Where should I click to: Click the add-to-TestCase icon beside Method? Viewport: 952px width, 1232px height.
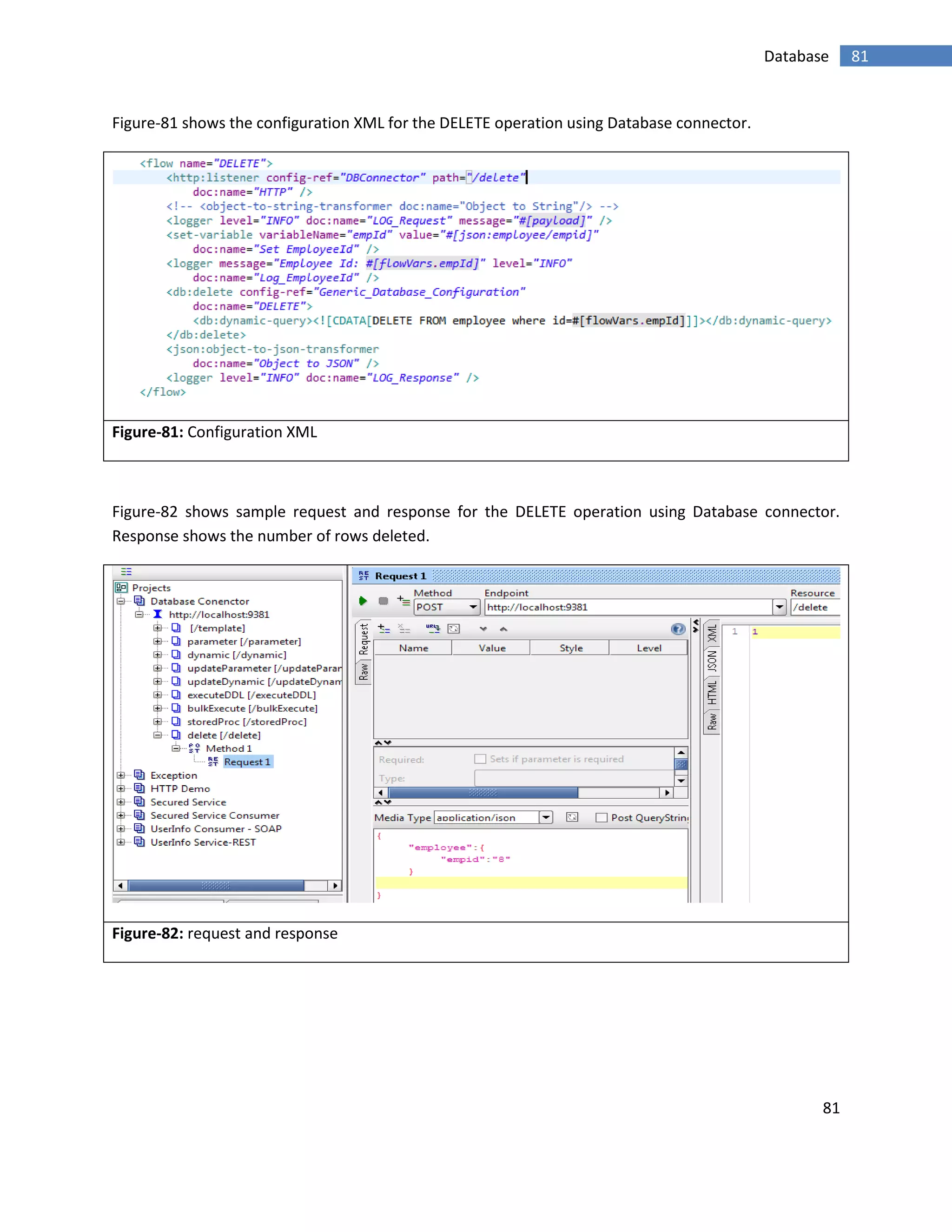coord(403,601)
